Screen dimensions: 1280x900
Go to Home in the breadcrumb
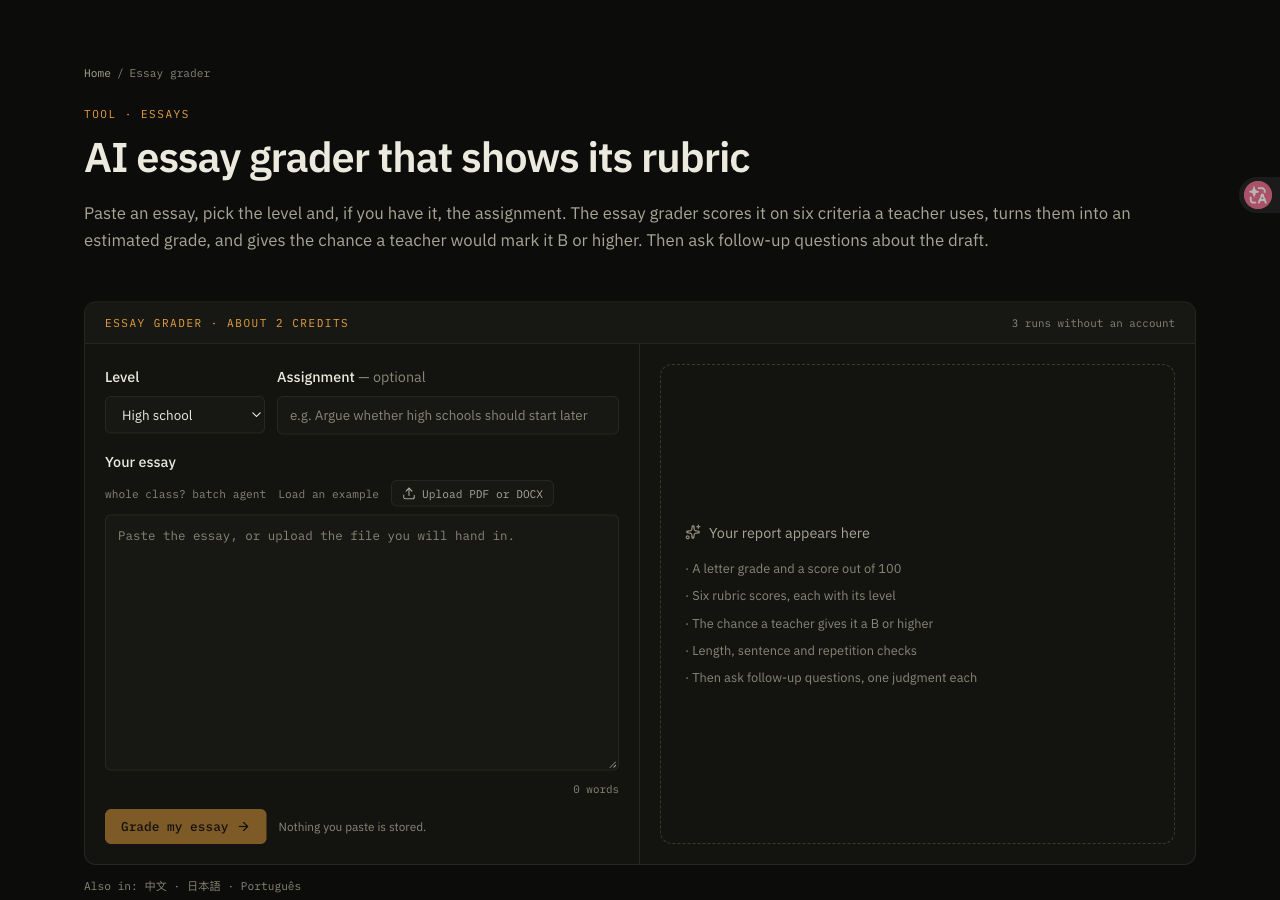click(x=97, y=73)
